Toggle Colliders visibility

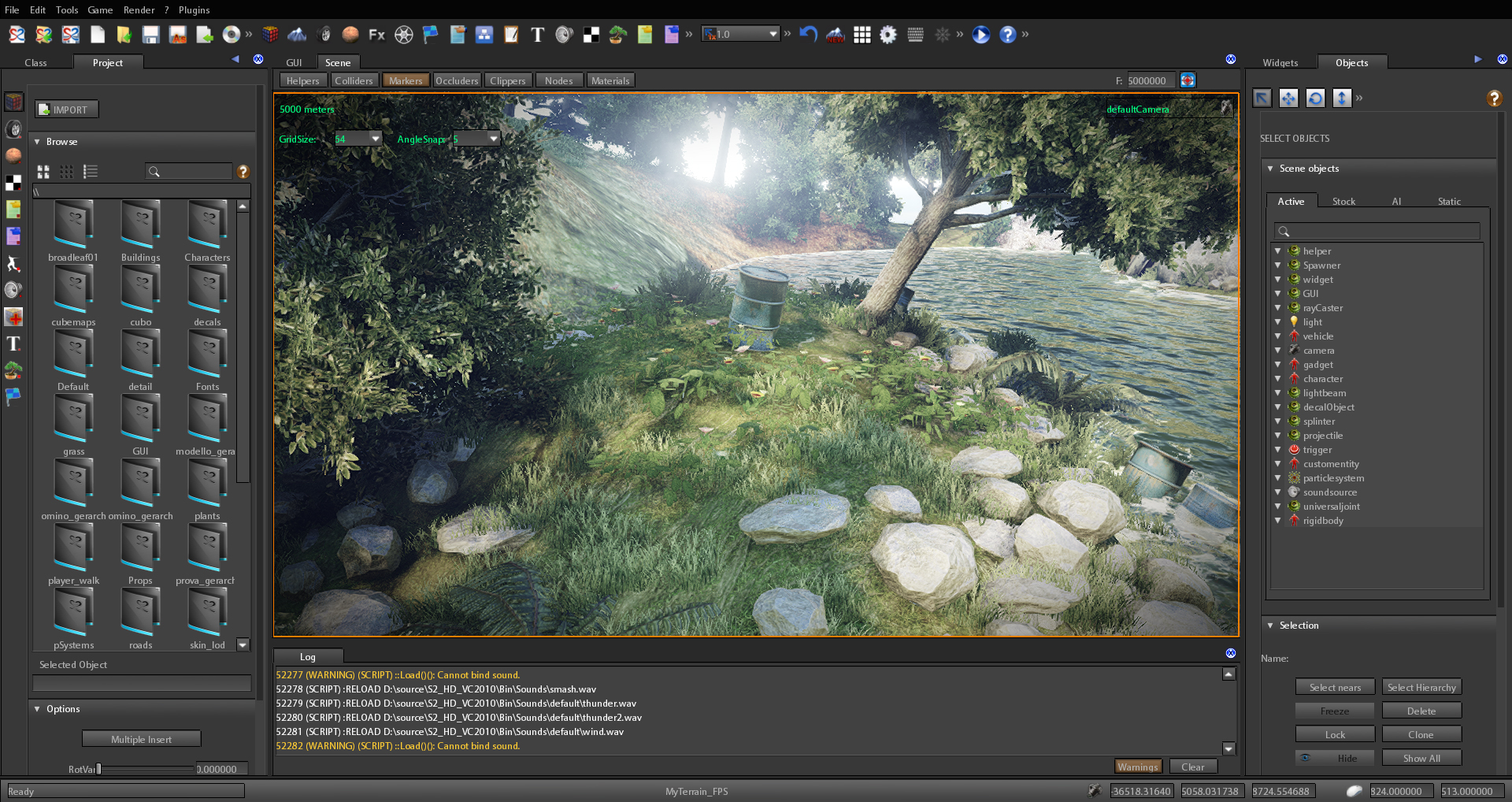pyautogui.click(x=354, y=80)
